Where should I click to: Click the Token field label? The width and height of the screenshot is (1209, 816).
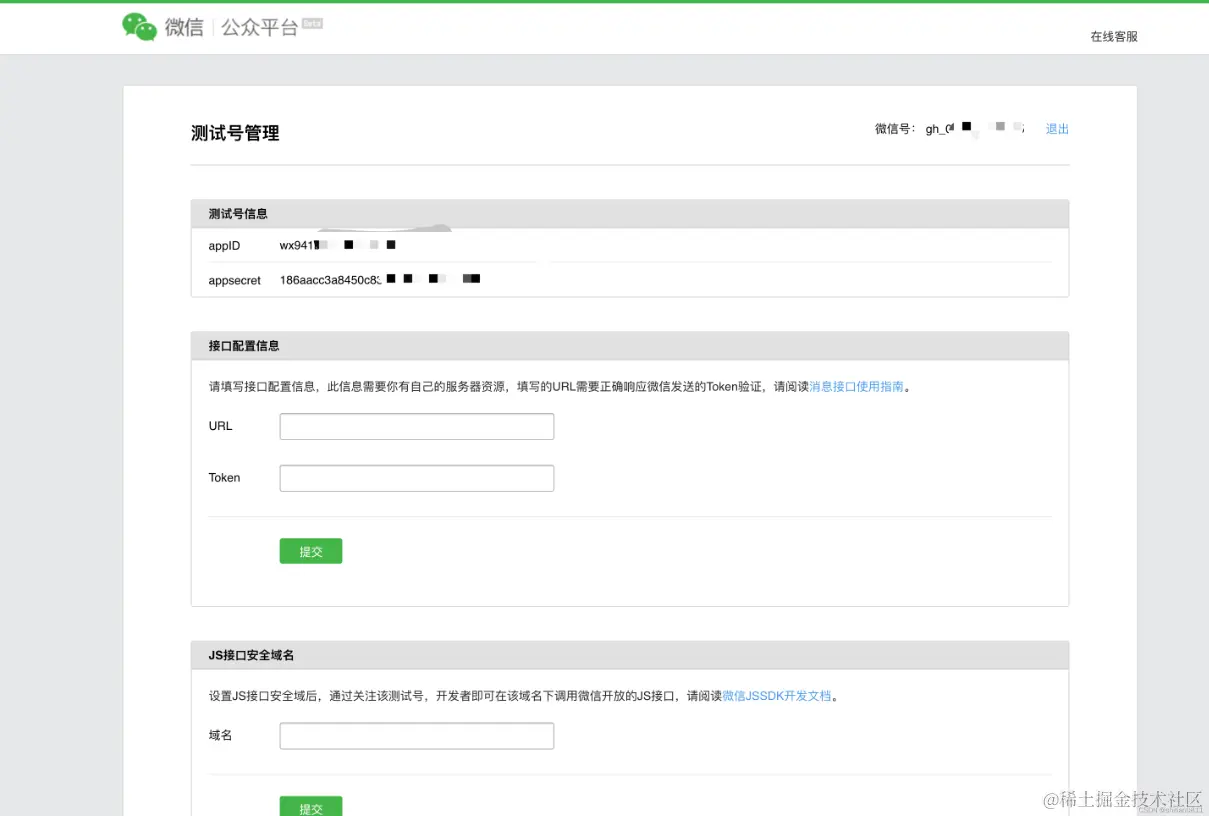click(x=224, y=478)
